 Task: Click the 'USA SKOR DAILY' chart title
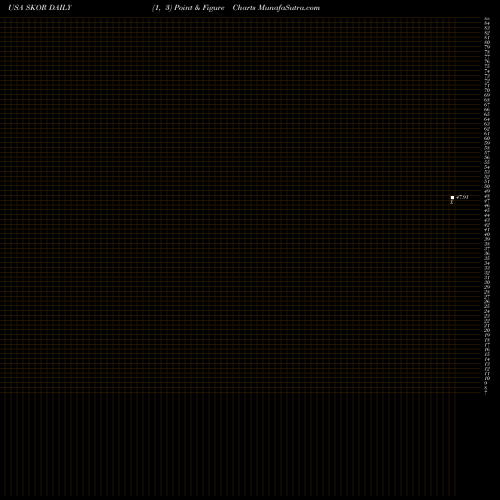tap(40, 8)
